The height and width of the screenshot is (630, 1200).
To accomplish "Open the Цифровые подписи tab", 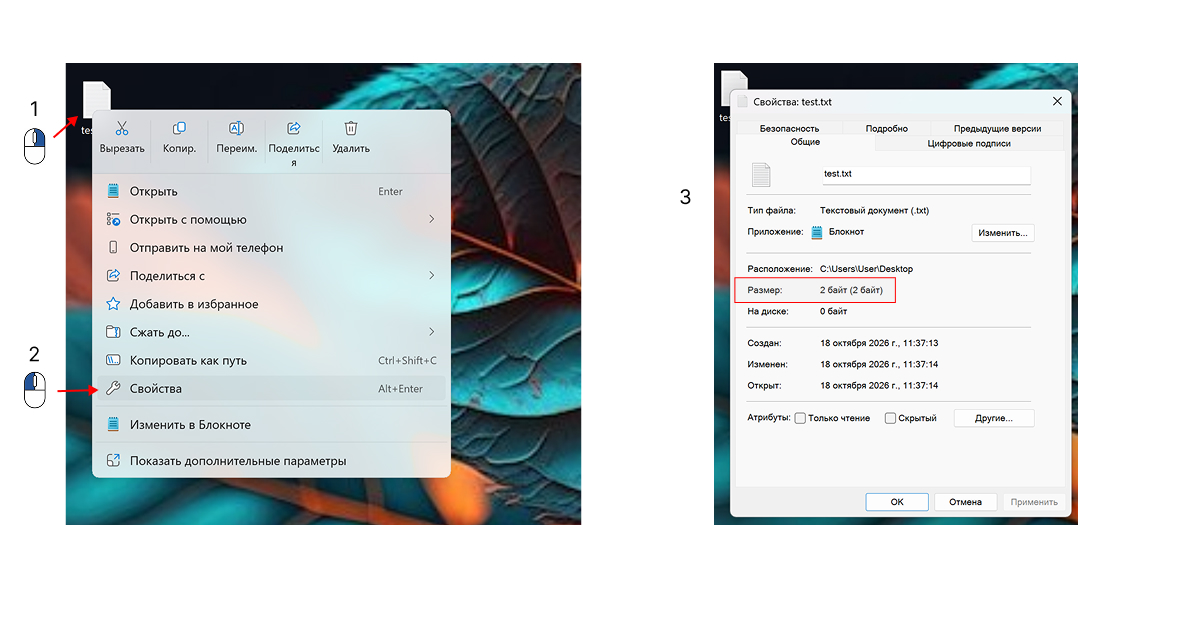I will [x=969, y=143].
